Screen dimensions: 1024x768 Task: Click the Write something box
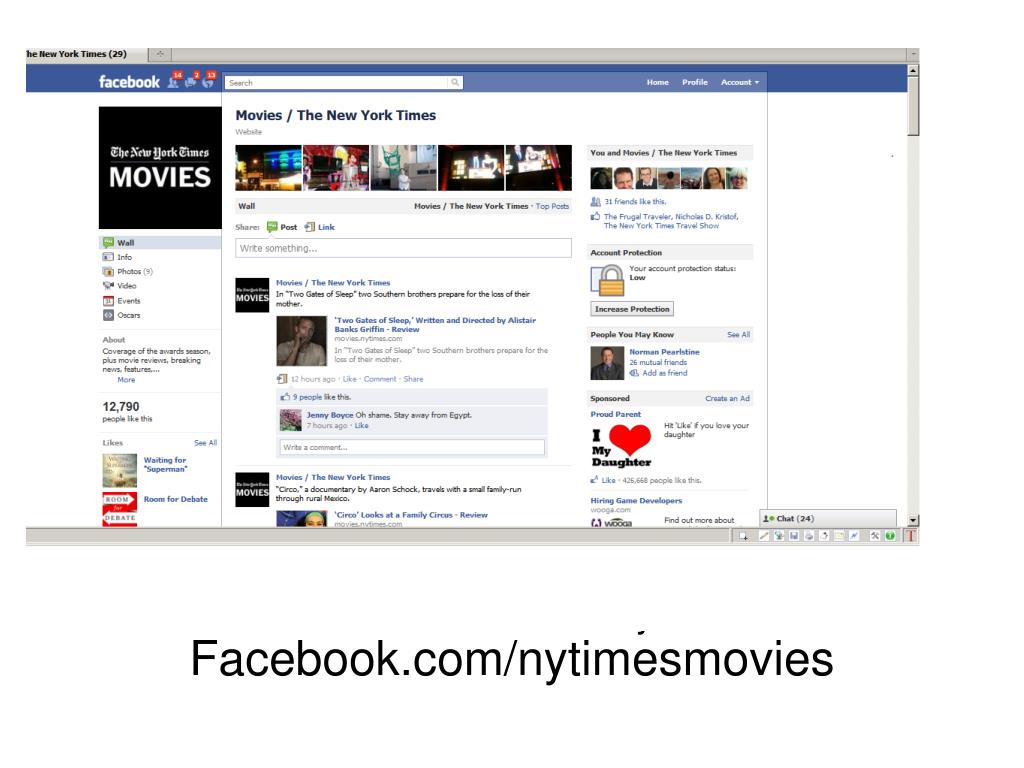[403, 248]
